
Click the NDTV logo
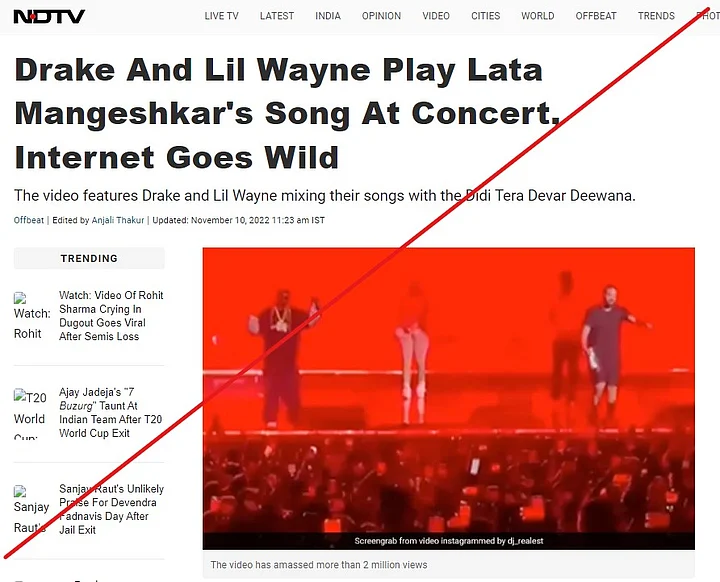pyautogui.click(x=49, y=17)
